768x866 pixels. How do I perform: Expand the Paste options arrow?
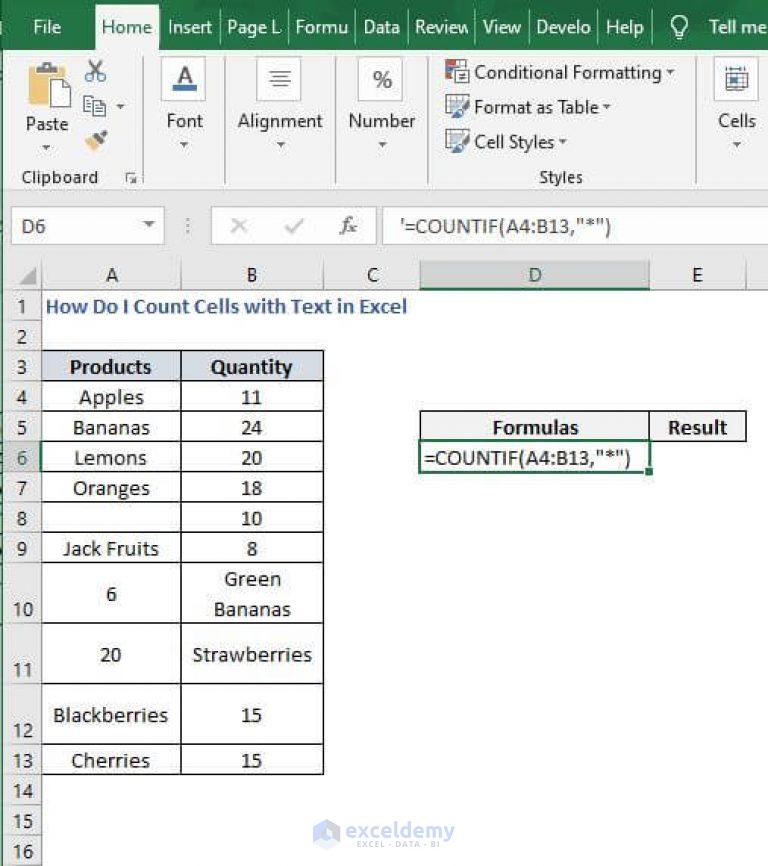[x=46, y=147]
